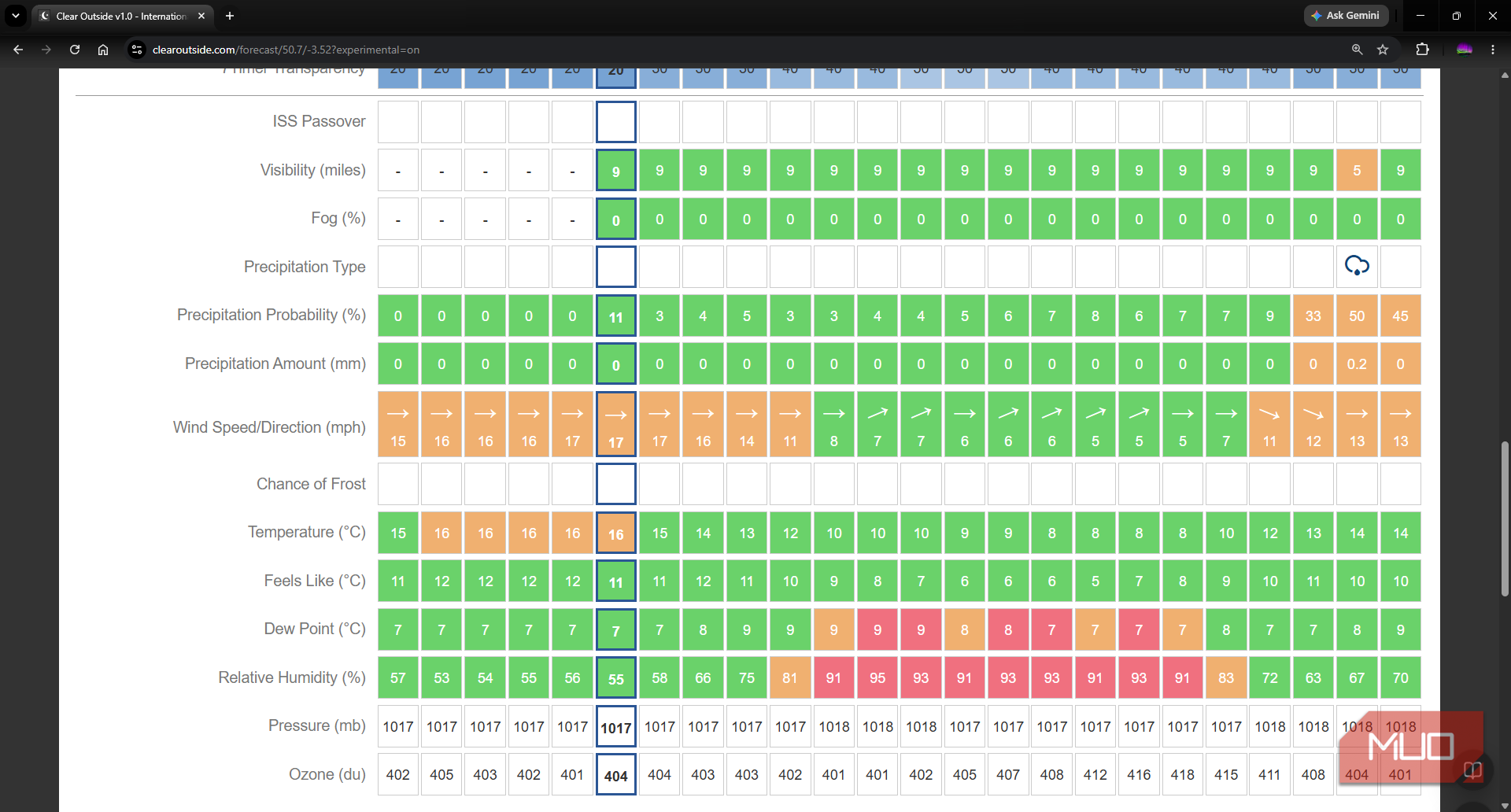Click the ozone cell showing 418

pos(1182,774)
